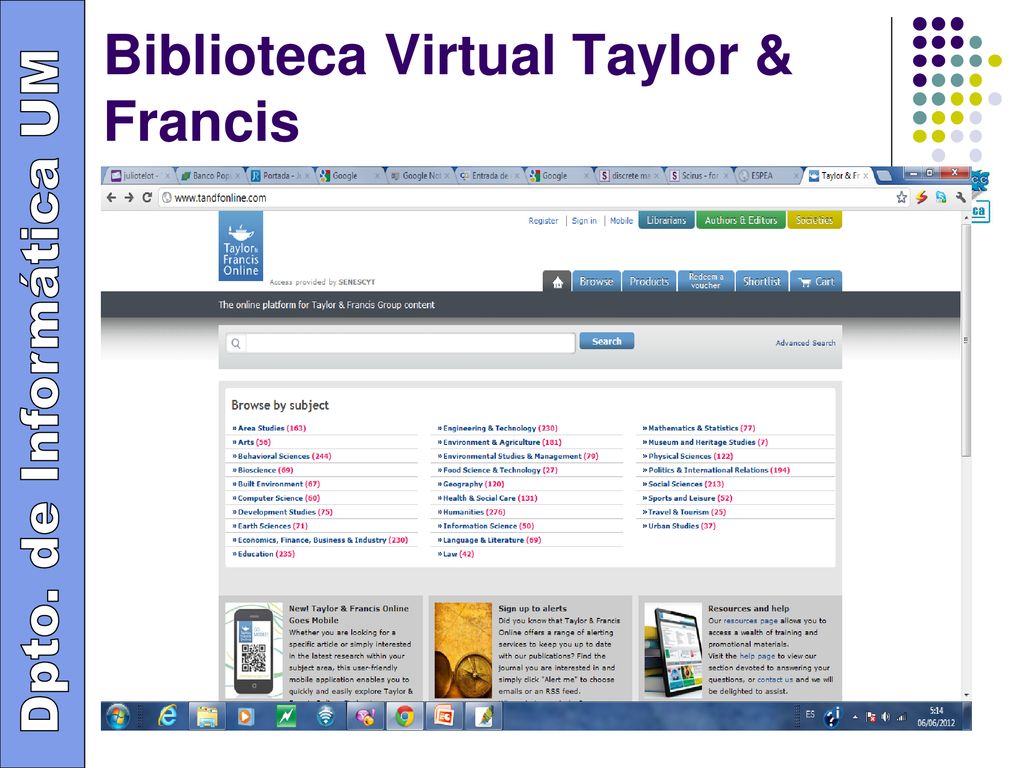Screen dimensions: 1024x768
Task: Browse the Humanities subject
Action: (x=473, y=512)
